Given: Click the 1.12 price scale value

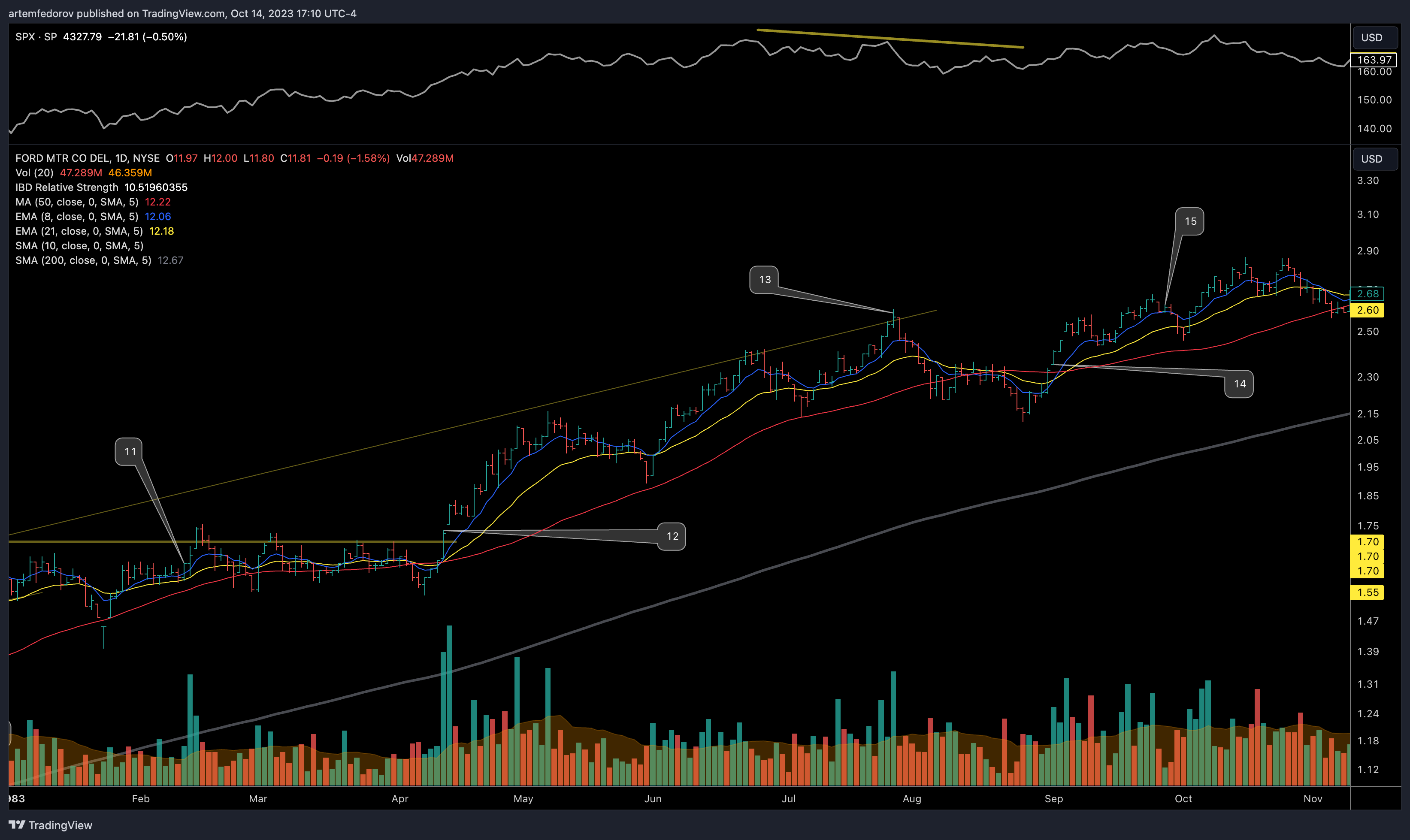Looking at the screenshot, I should point(1368,770).
